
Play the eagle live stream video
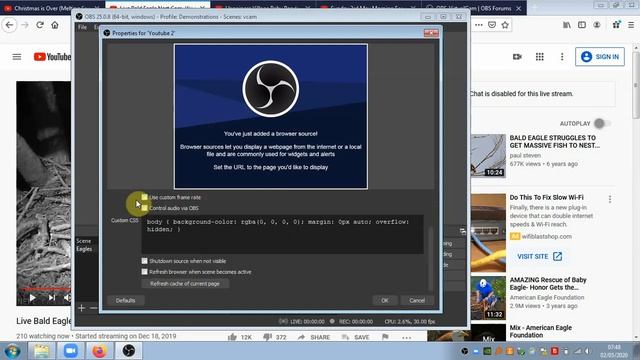32,298
